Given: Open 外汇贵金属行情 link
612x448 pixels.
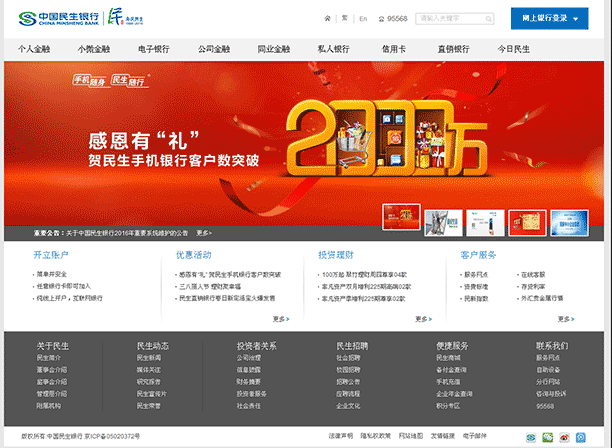Looking at the screenshot, I should click(542, 298).
